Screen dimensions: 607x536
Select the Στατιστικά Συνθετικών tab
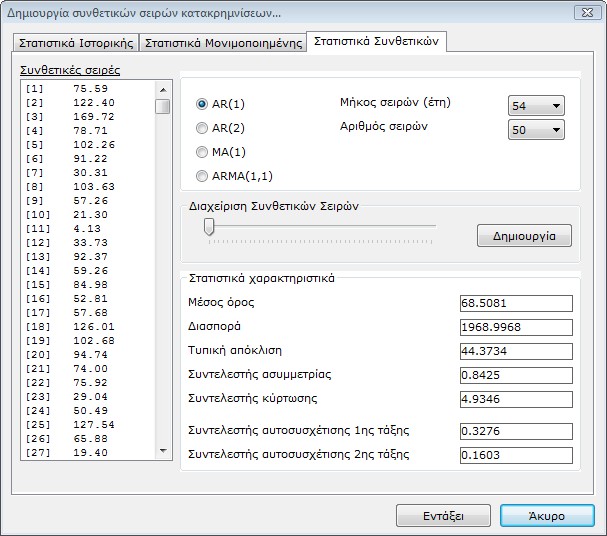376,41
